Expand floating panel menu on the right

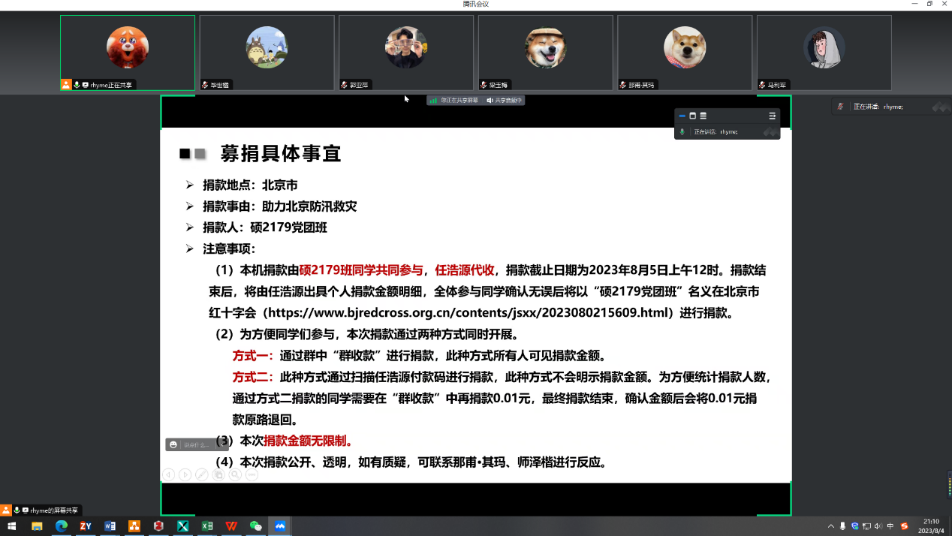772,116
